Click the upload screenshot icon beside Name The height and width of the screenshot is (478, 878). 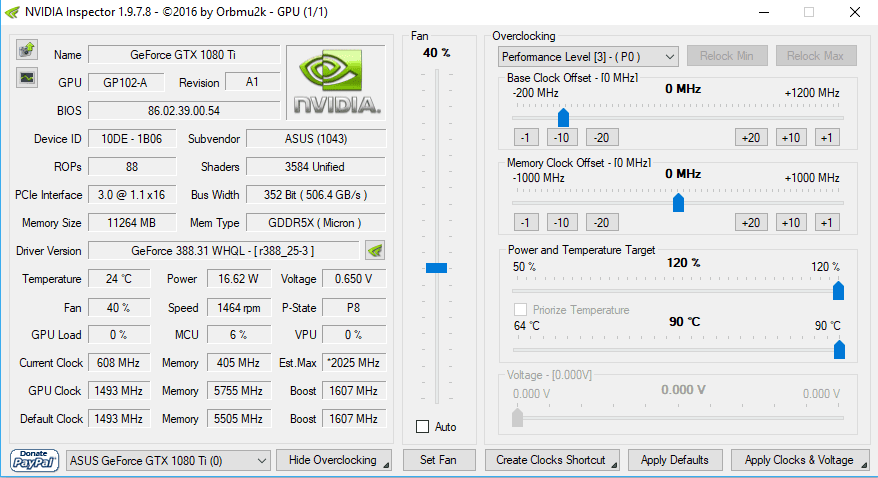pos(26,50)
